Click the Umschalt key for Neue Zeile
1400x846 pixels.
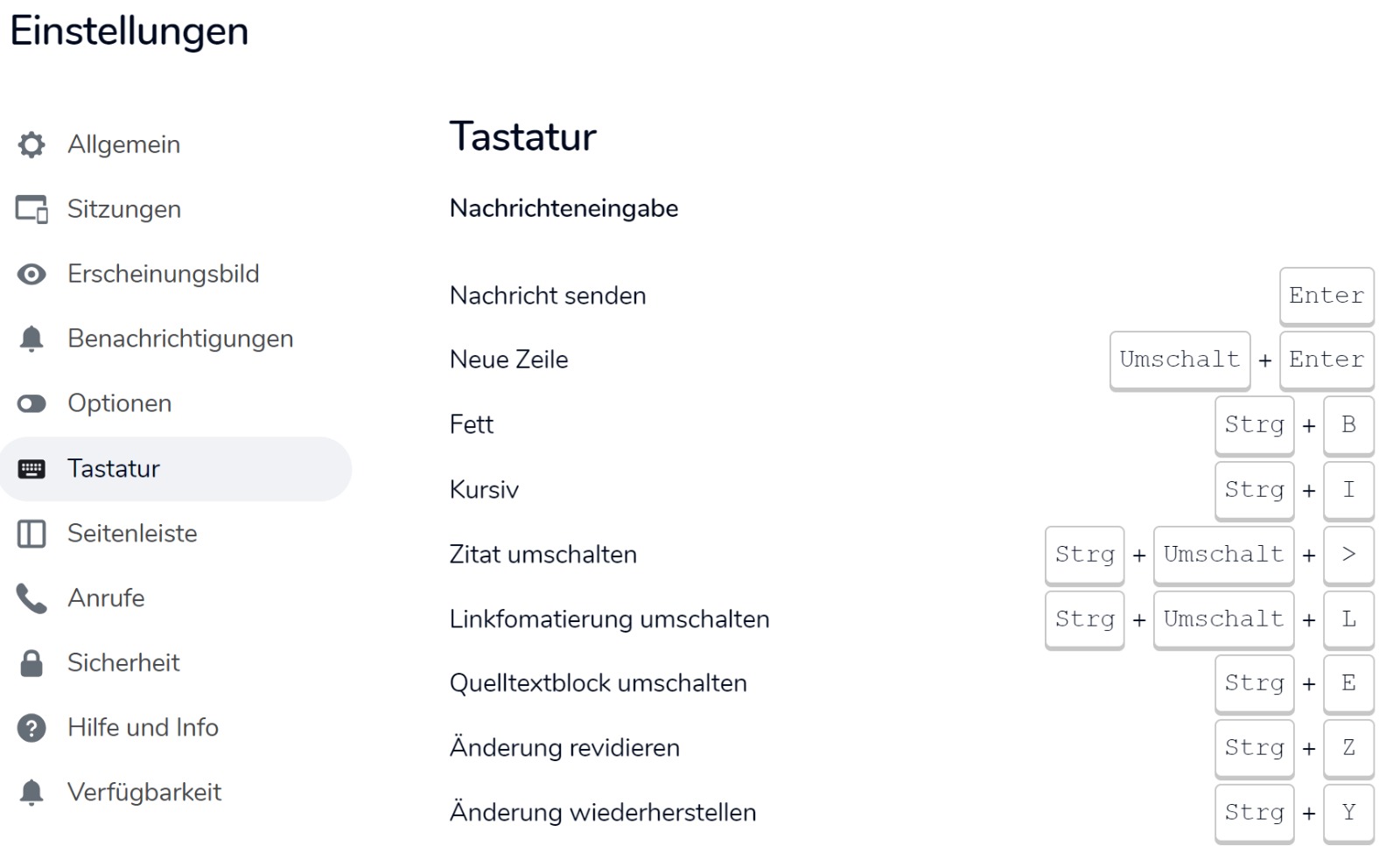click(1179, 360)
